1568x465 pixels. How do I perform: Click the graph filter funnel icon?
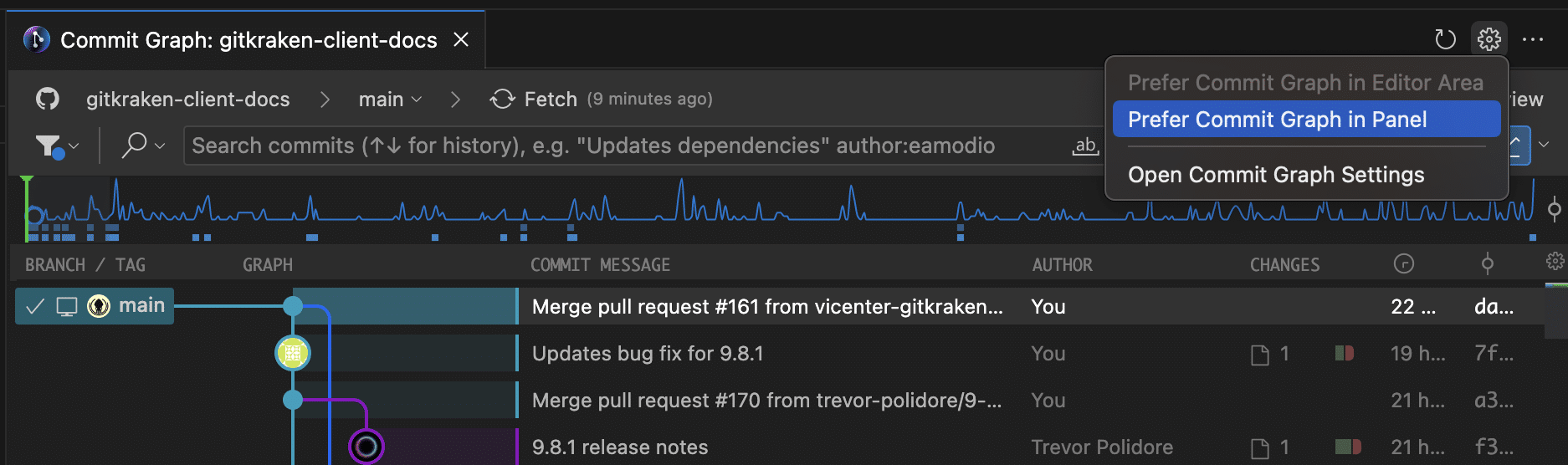pos(49,146)
